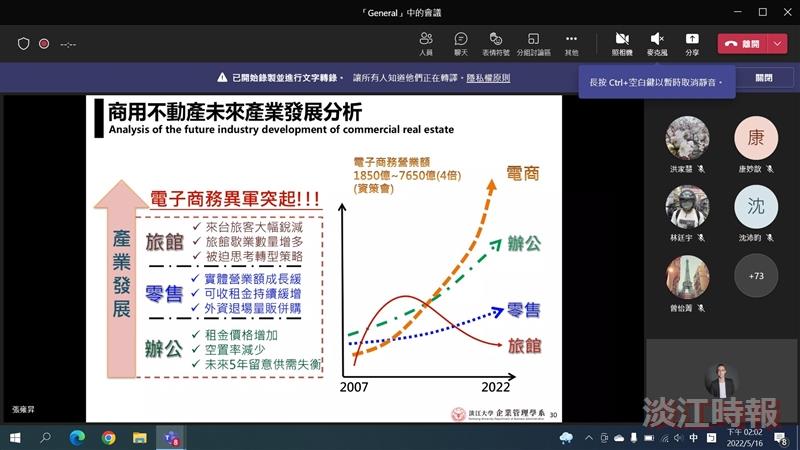Select participant 沈沛昀 avatar
Screen dimensions: 800x450
point(756,207)
